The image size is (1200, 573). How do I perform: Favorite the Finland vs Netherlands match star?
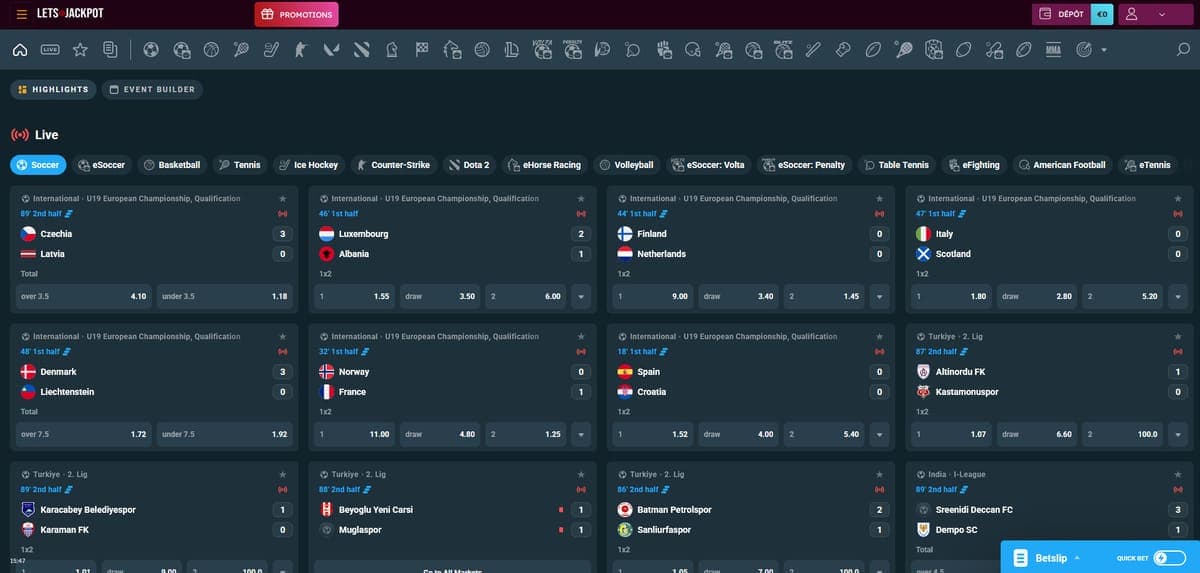[880, 199]
